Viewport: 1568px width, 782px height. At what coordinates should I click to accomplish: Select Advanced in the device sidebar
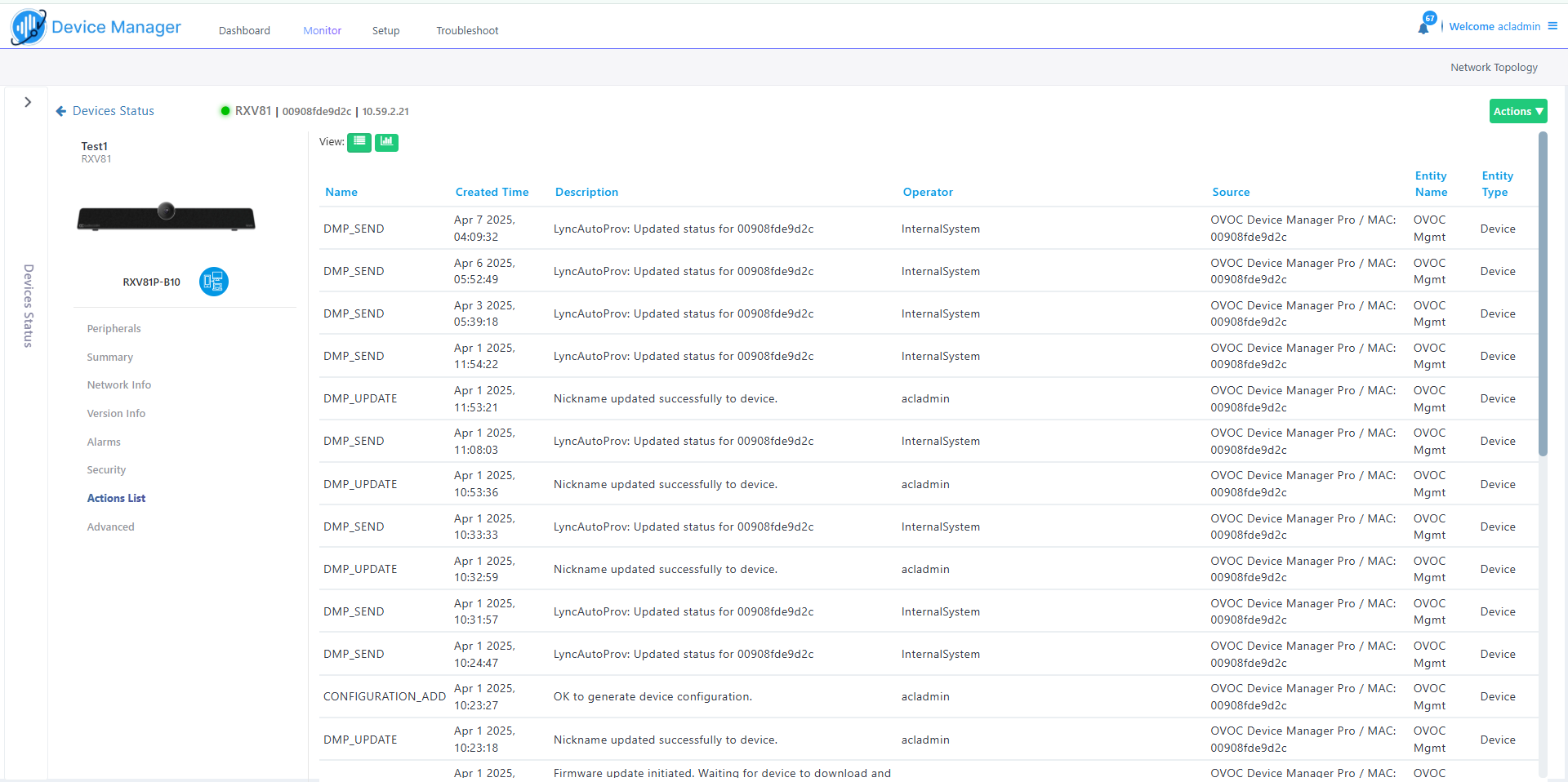click(x=110, y=527)
